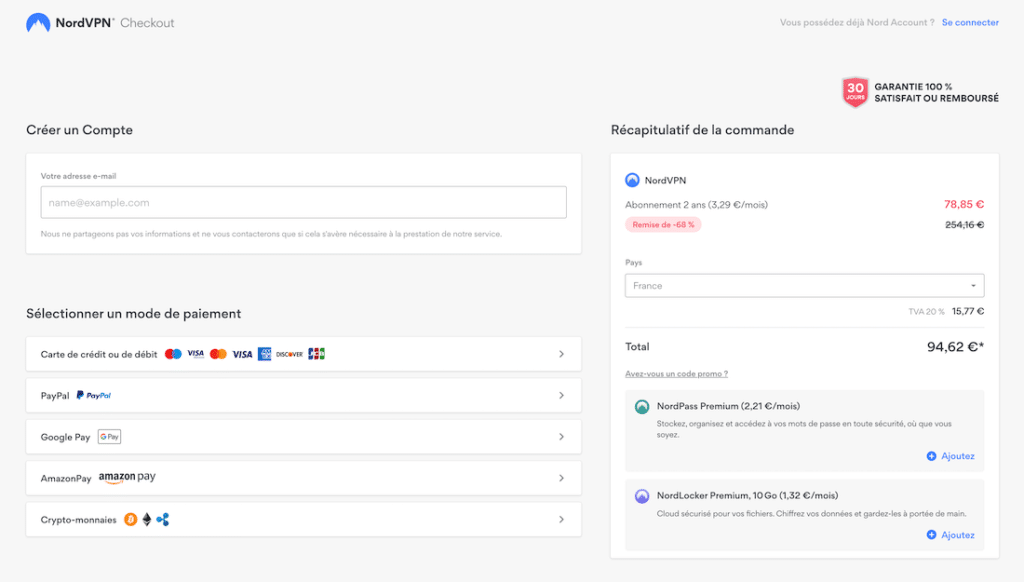This screenshot has height=582, width=1024.
Task: Expand the credit or debit card option
Action: click(x=561, y=354)
